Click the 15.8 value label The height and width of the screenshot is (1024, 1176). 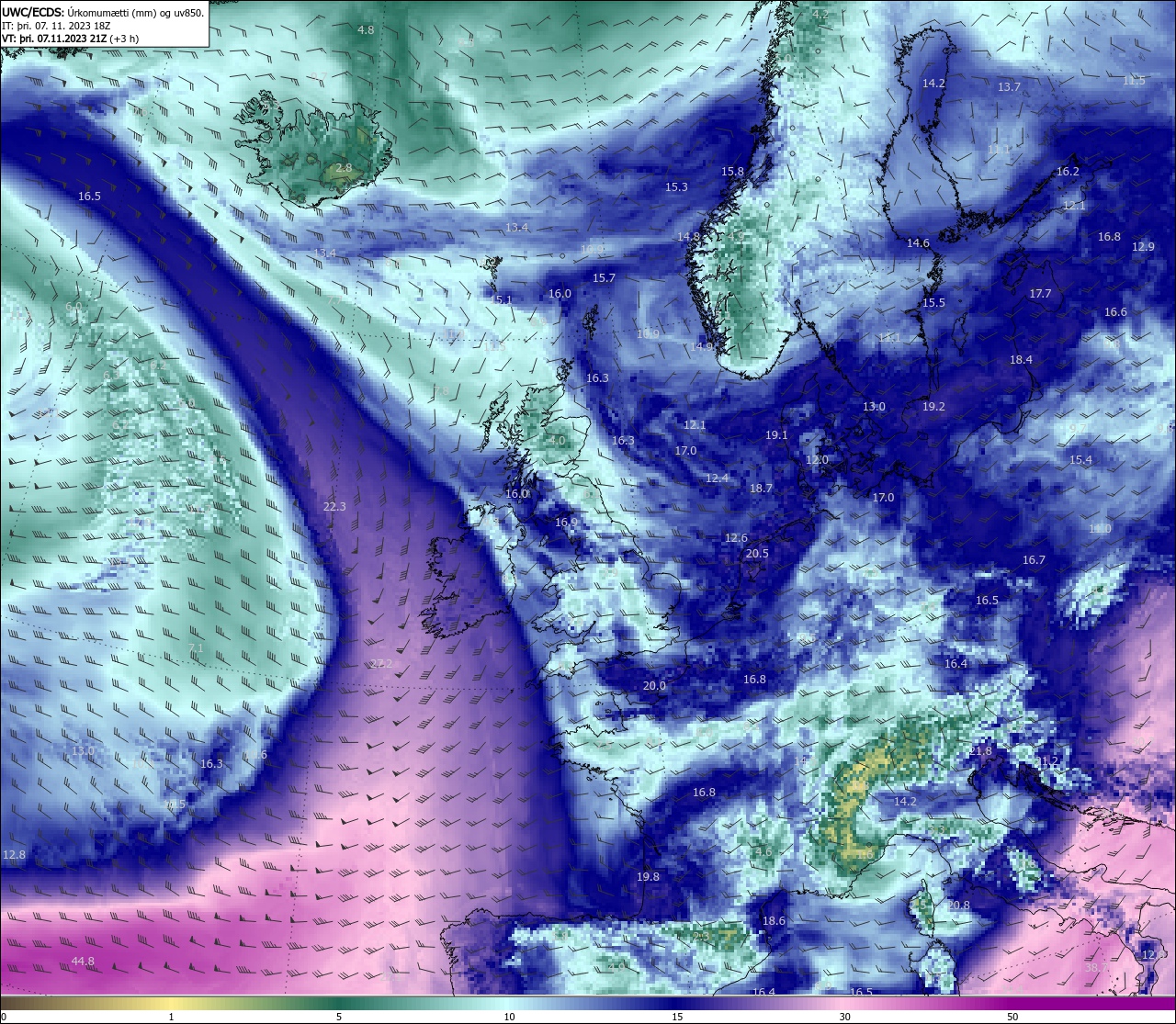point(732,172)
